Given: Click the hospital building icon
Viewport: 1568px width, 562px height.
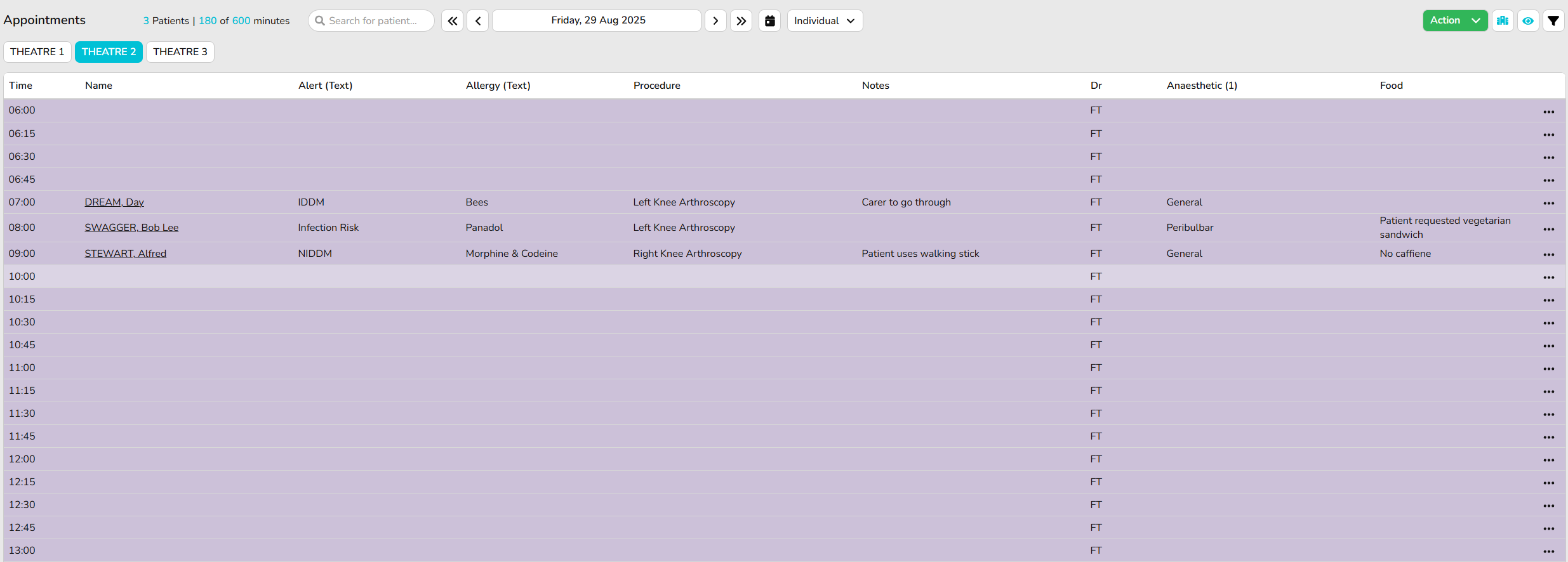Looking at the screenshot, I should (x=1502, y=21).
